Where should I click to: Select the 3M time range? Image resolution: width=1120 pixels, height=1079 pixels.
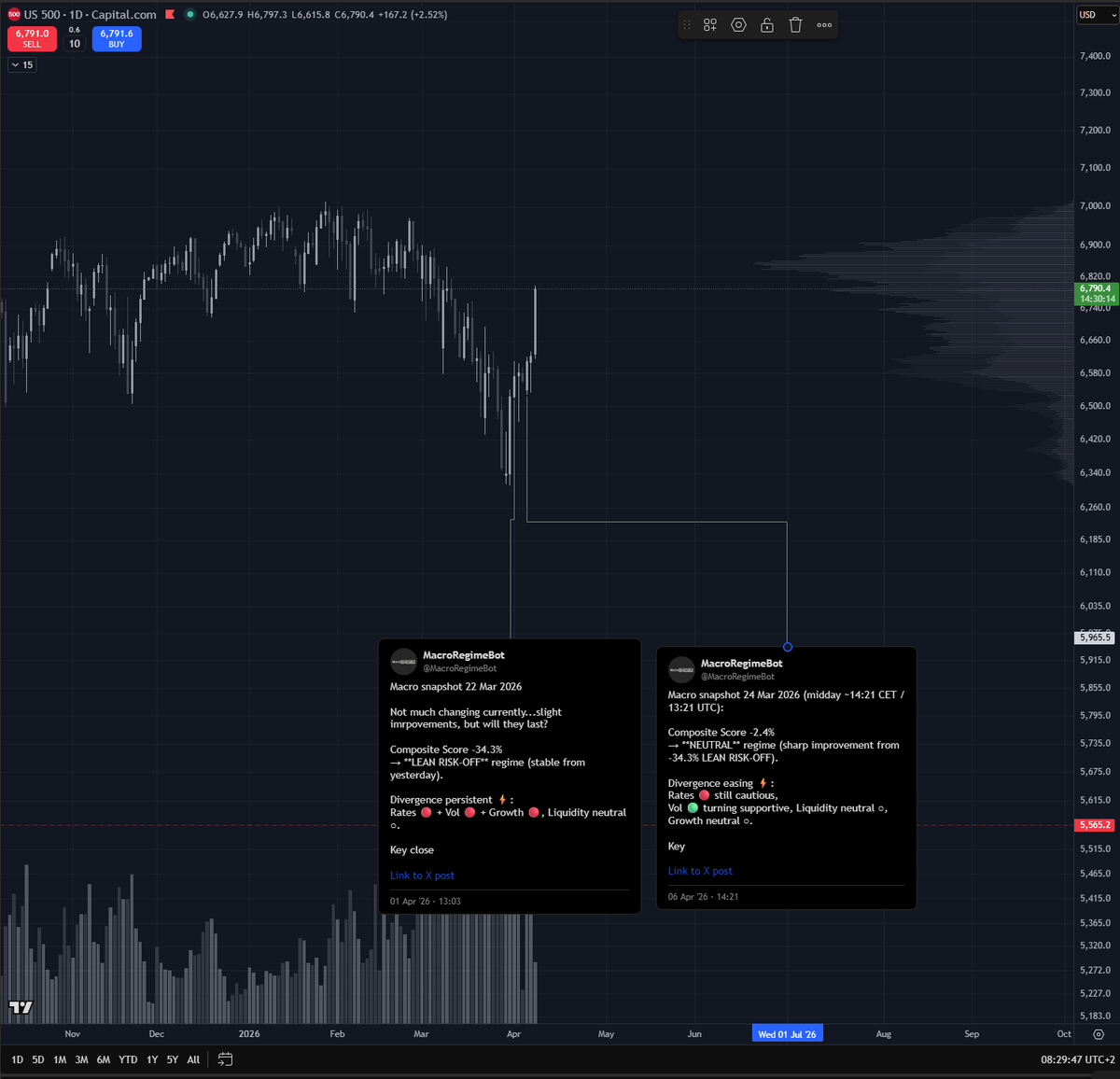tap(81, 1059)
